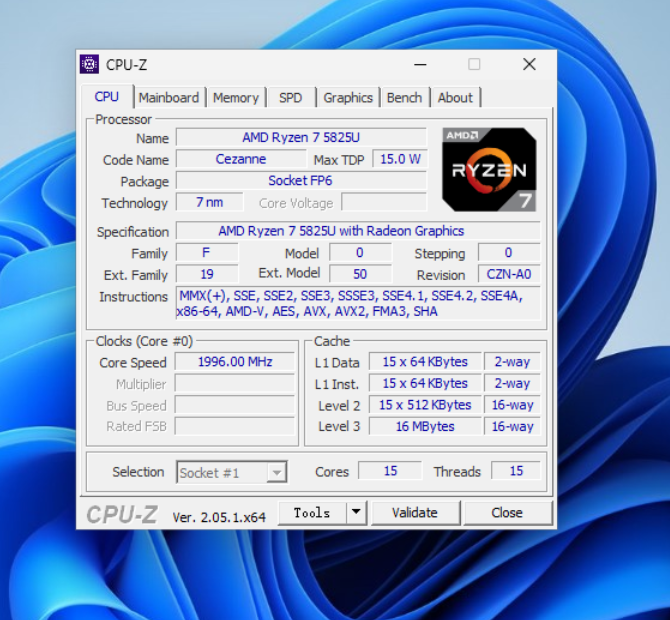Open the Mainboard tab

(169, 98)
